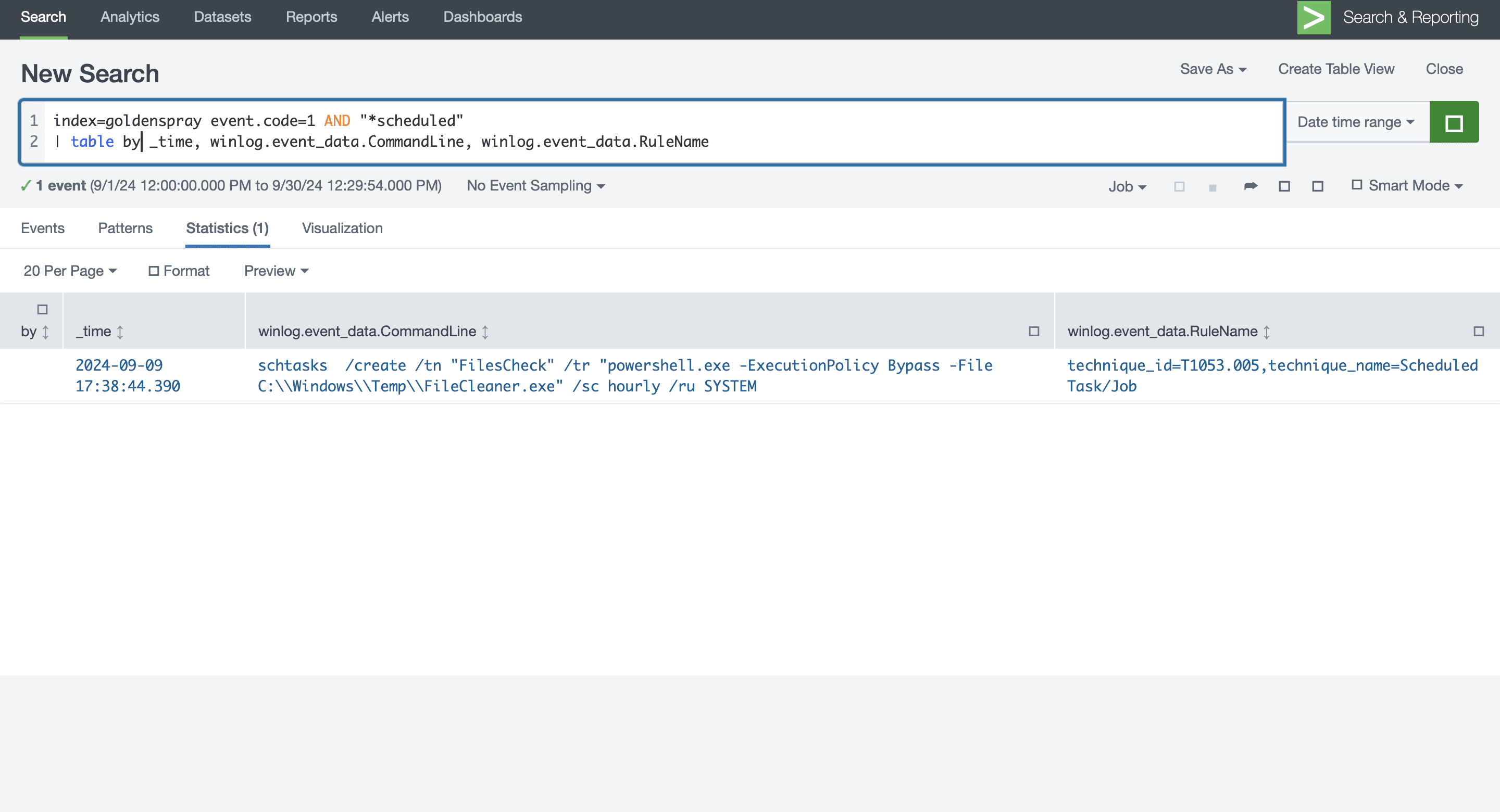Open the Datasets nav item
Screen dimensions: 1500x812
222,17
